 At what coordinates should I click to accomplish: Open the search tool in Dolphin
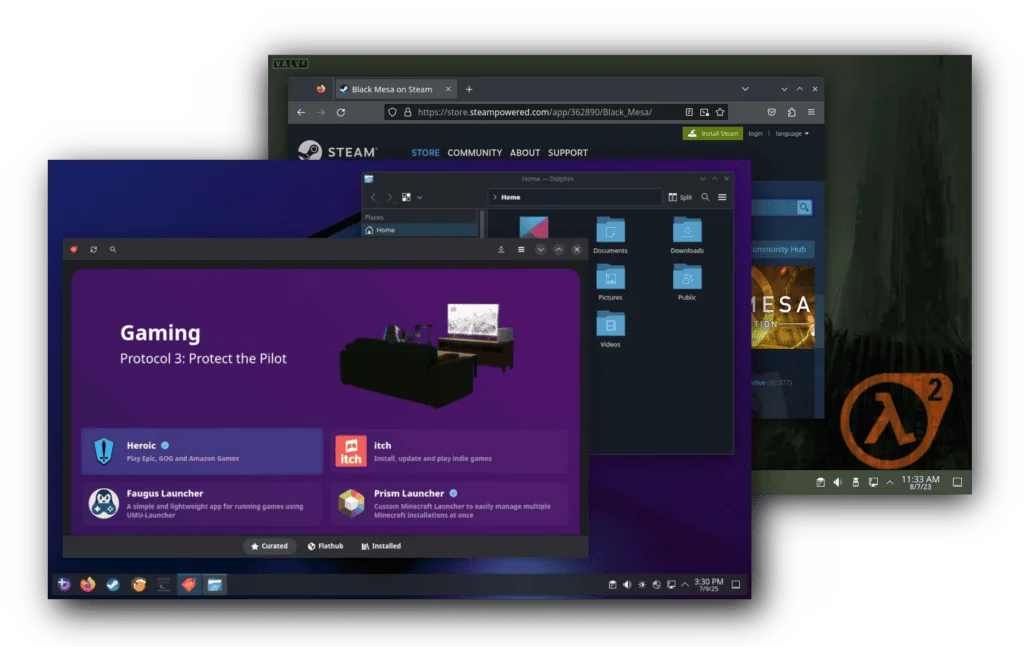click(704, 197)
